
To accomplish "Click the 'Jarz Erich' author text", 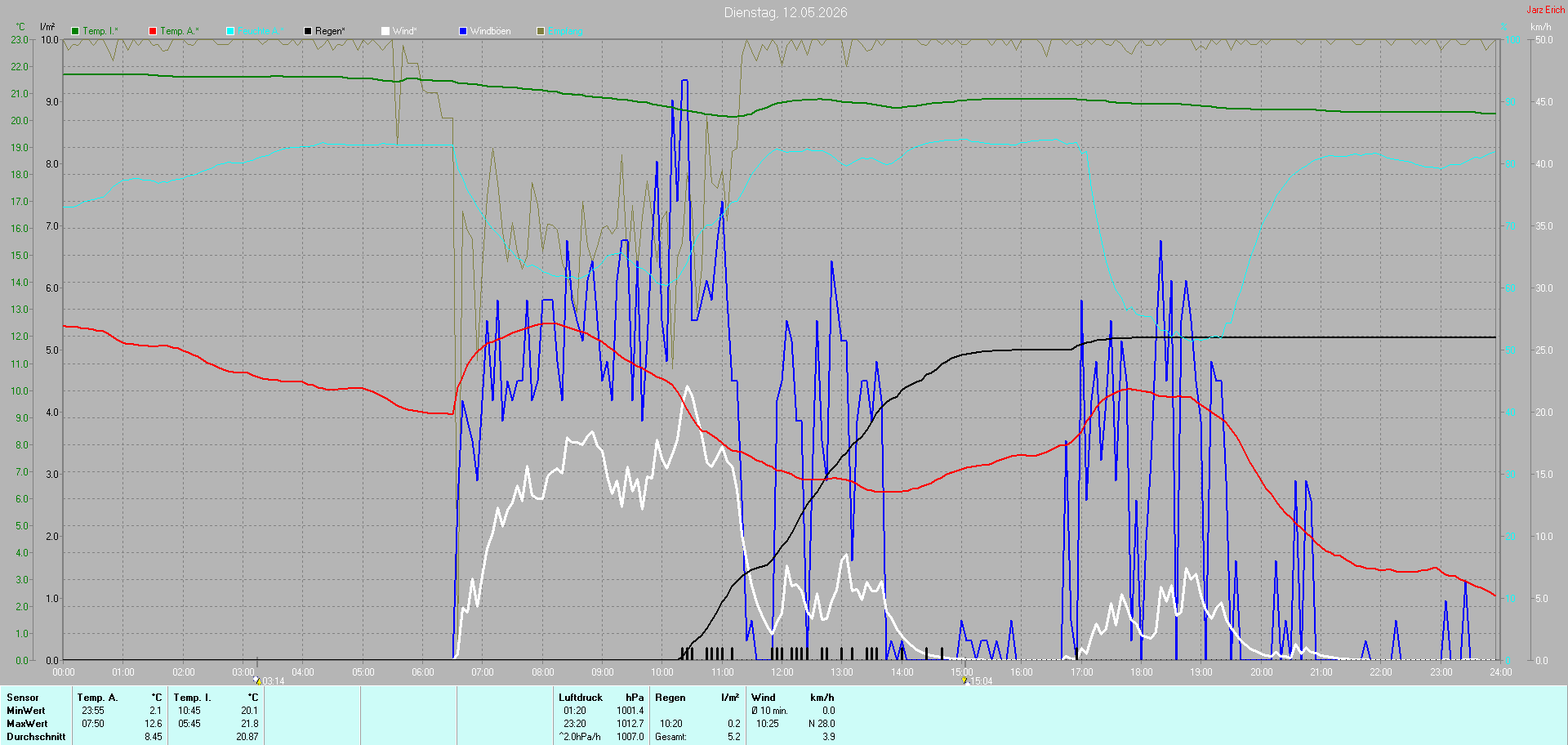I will [1546, 10].
